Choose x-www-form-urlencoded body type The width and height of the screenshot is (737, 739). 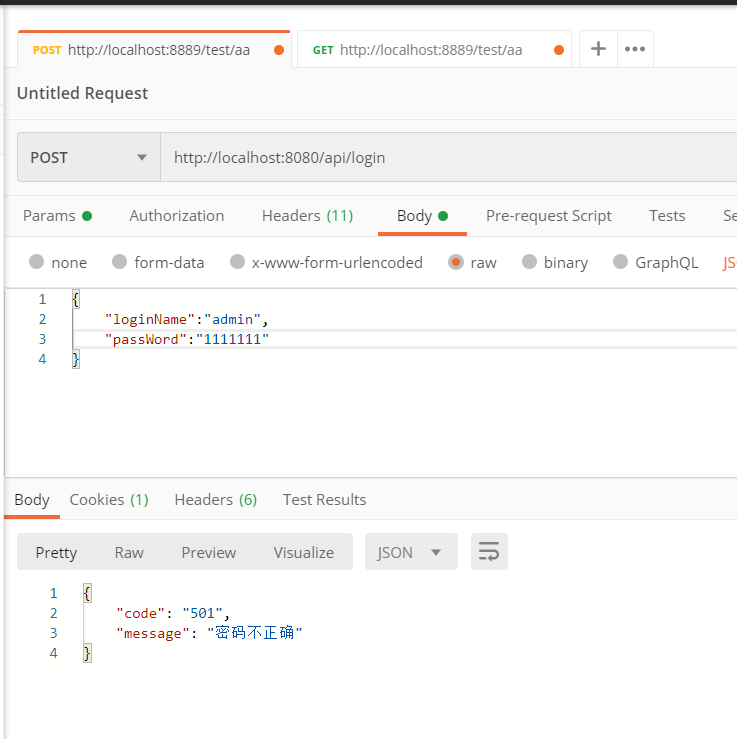point(237,262)
